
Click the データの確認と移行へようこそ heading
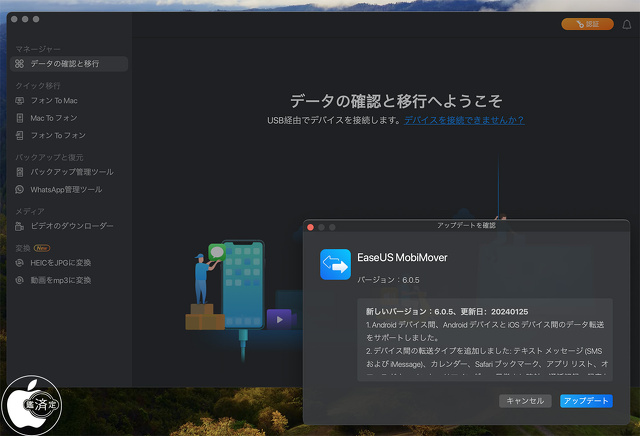pyautogui.click(x=396, y=101)
